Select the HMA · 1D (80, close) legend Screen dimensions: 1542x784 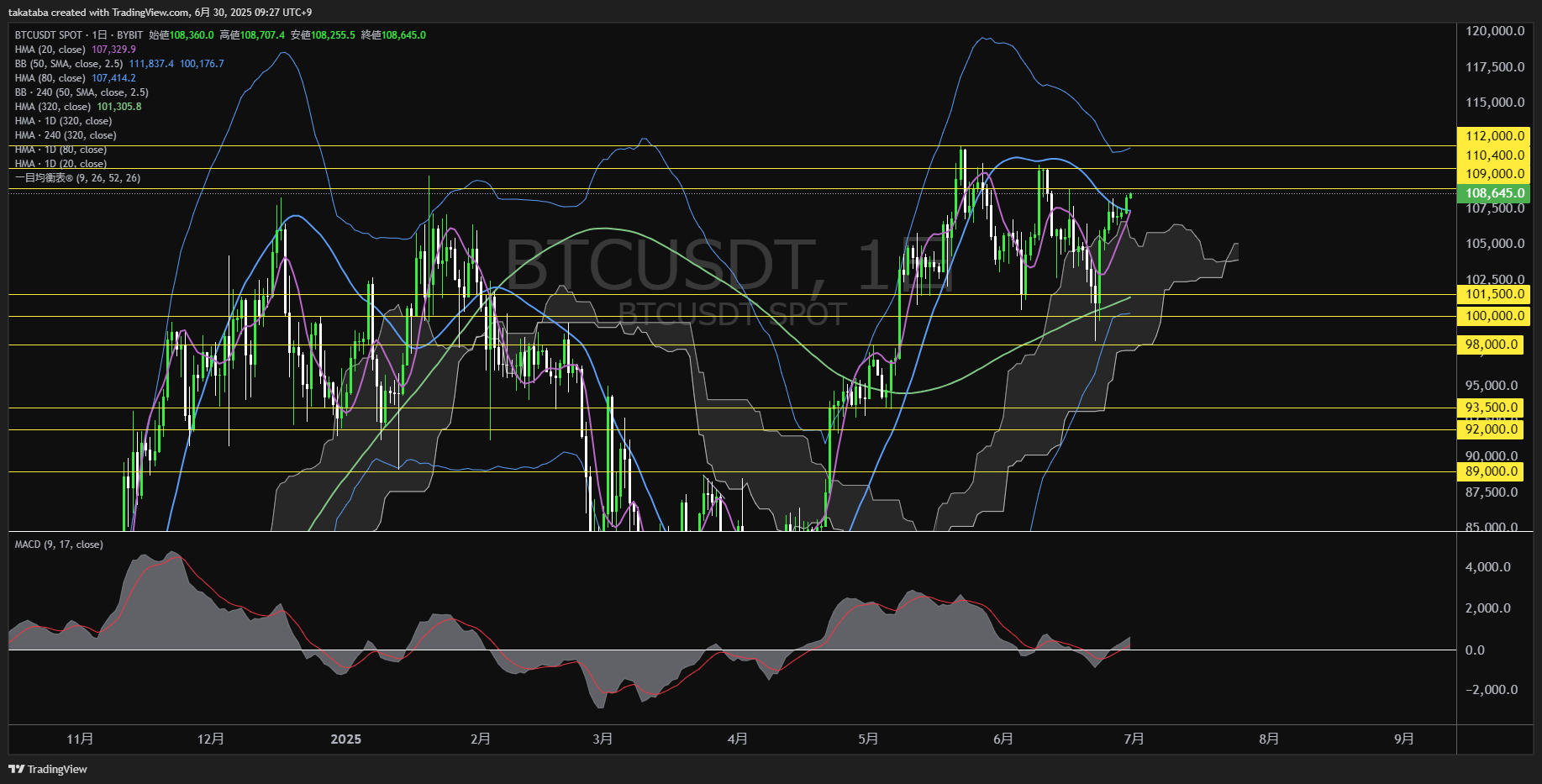point(61,150)
